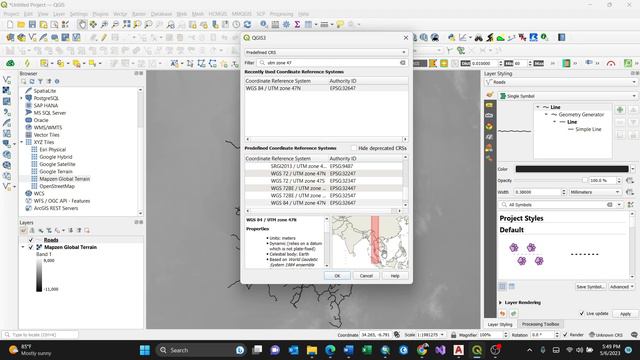
Task: Select Google Satellite in XYZ Tiles
Action: 57,164
